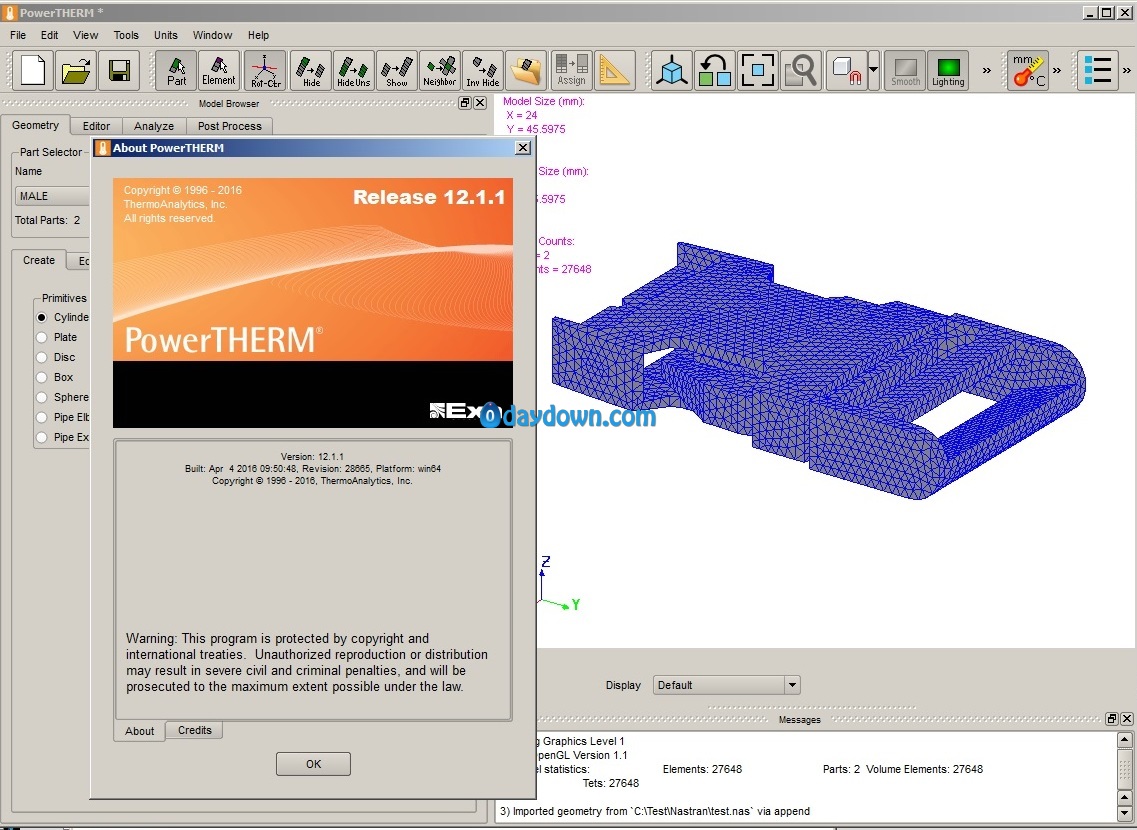Expand hidden toolbar items after units icon

tap(1057, 70)
